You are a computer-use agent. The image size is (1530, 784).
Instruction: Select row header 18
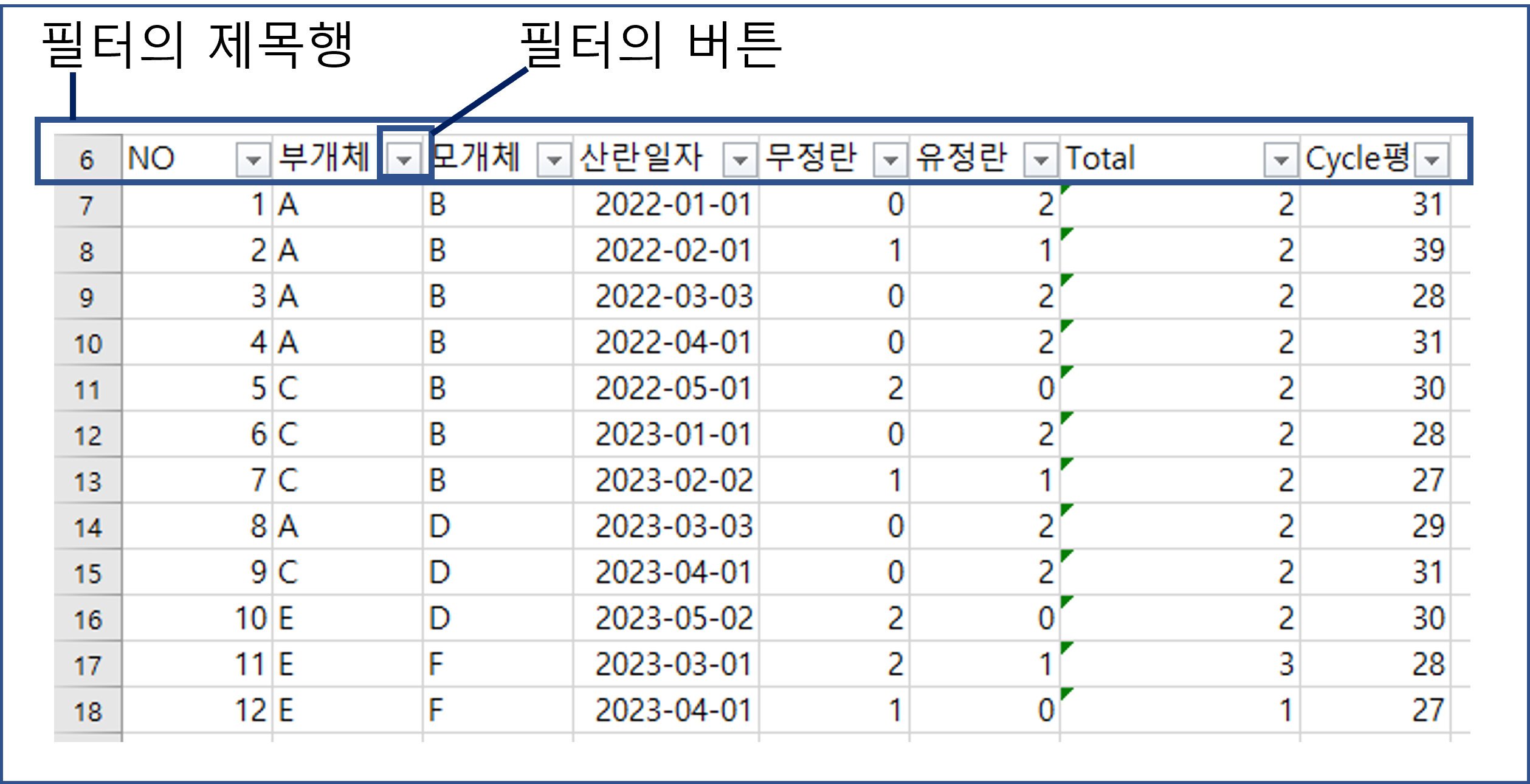click(88, 711)
